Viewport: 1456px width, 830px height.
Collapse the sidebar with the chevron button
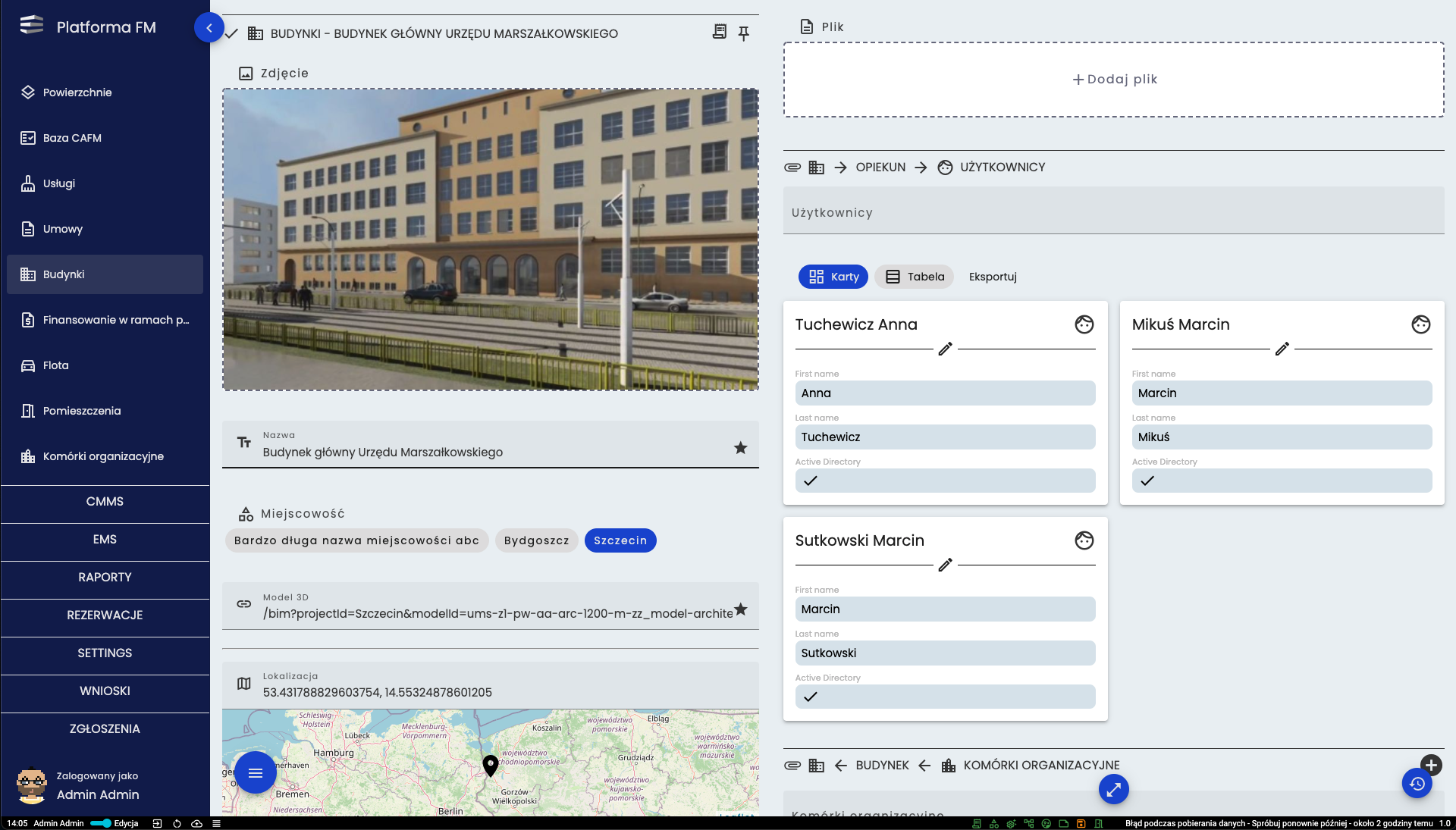pos(209,27)
